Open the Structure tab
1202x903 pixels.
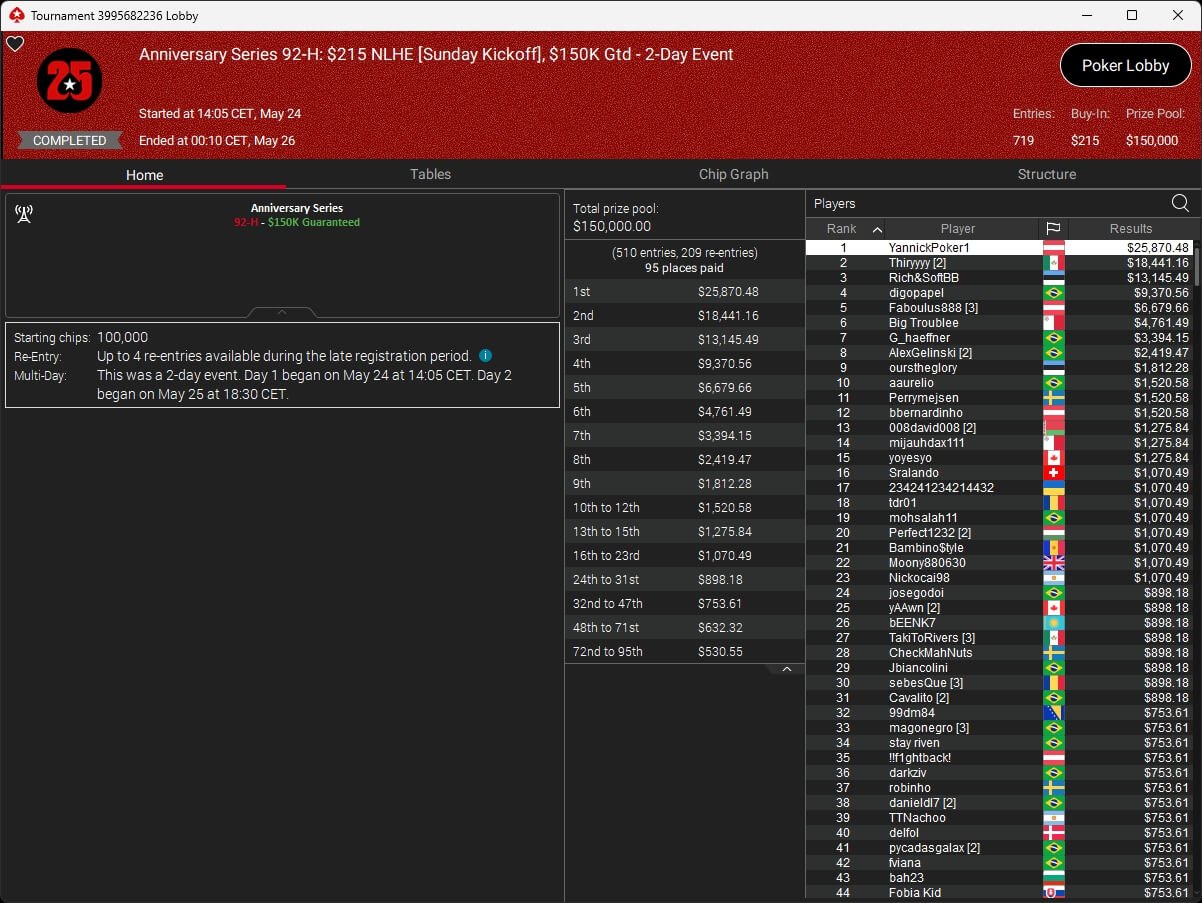1046,174
